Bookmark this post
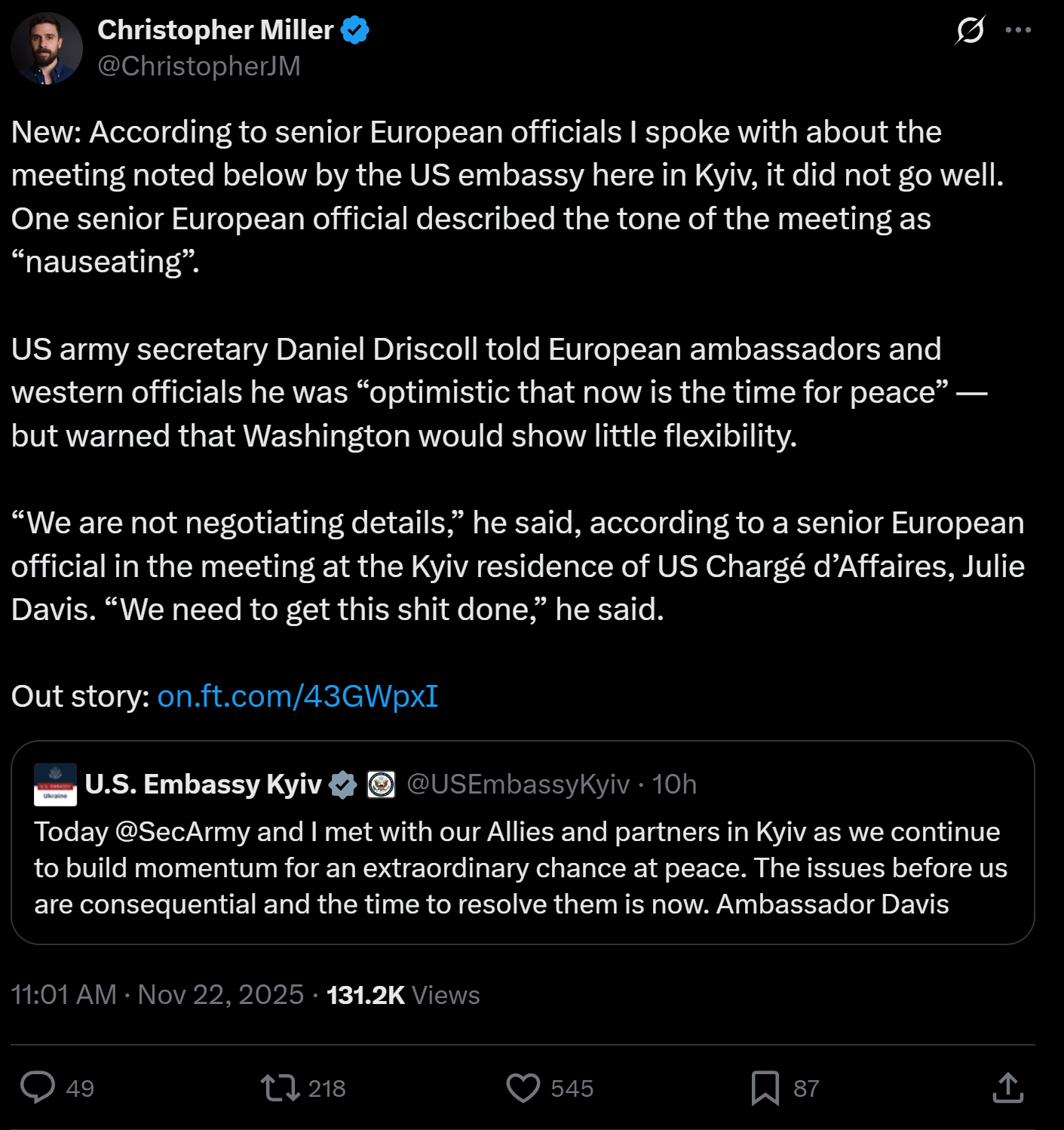1064x1130 pixels. (765, 1088)
